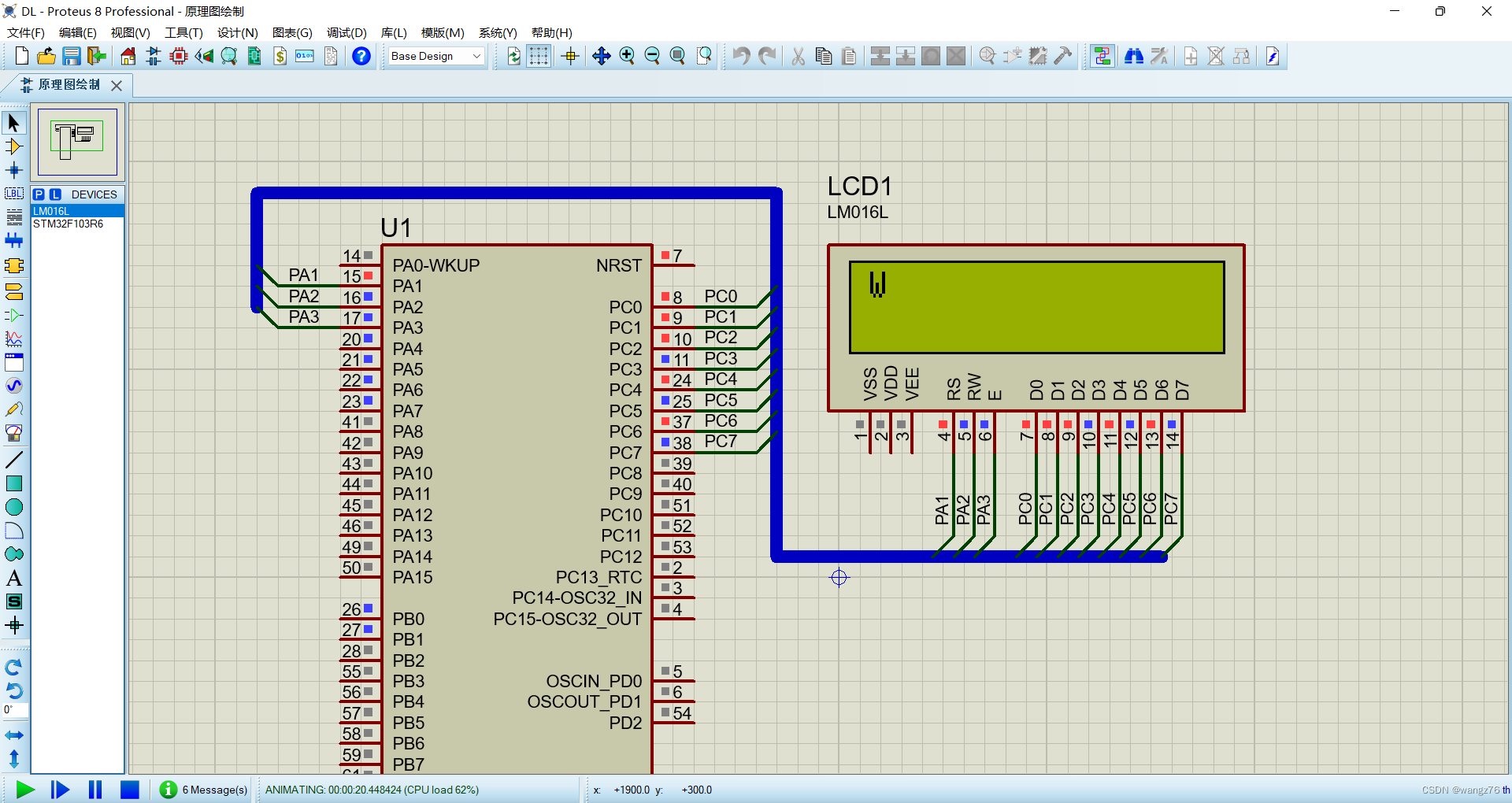Click the schematic overview thumbnail
Viewport: 1512px width, 803px height.
(x=77, y=142)
